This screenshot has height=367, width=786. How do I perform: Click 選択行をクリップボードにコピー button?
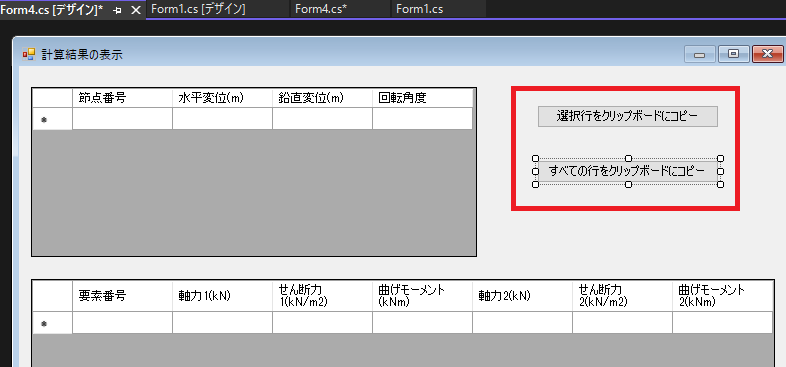coord(628,116)
